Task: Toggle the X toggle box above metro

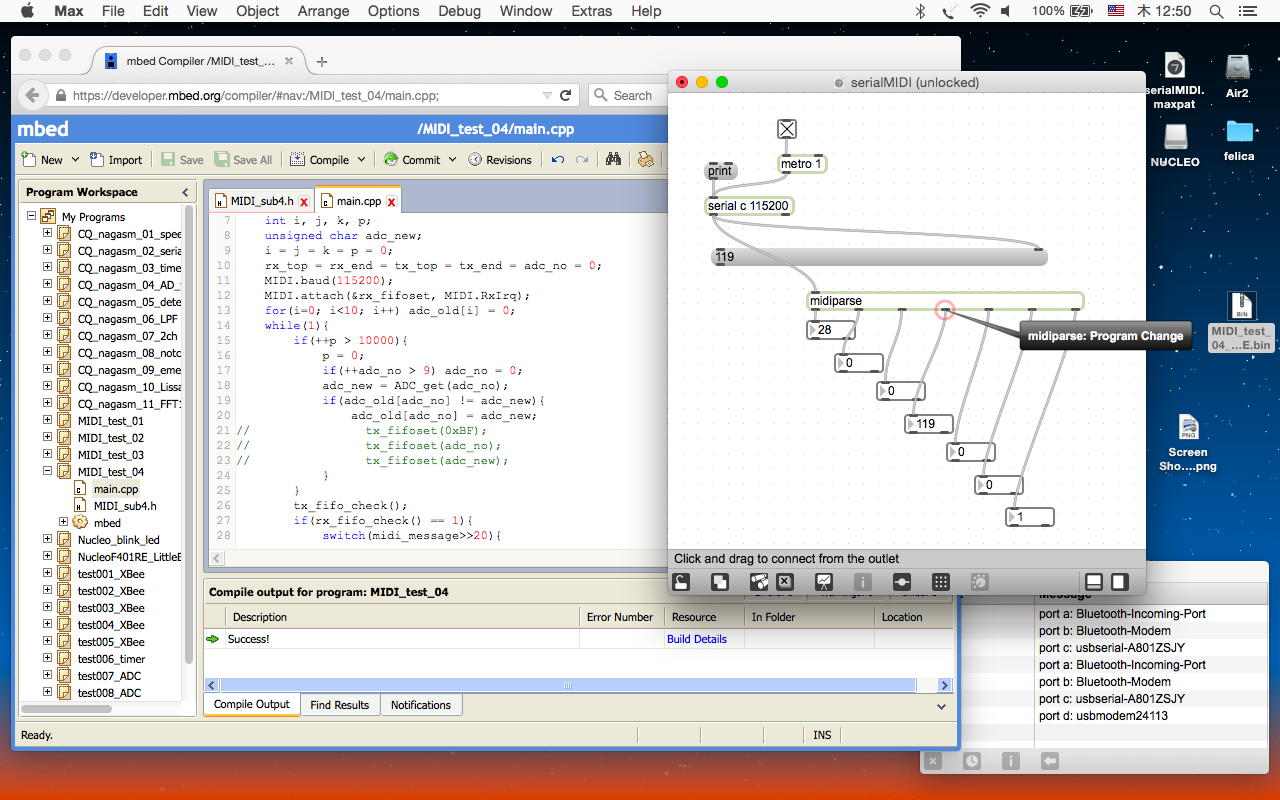Action: (787, 129)
